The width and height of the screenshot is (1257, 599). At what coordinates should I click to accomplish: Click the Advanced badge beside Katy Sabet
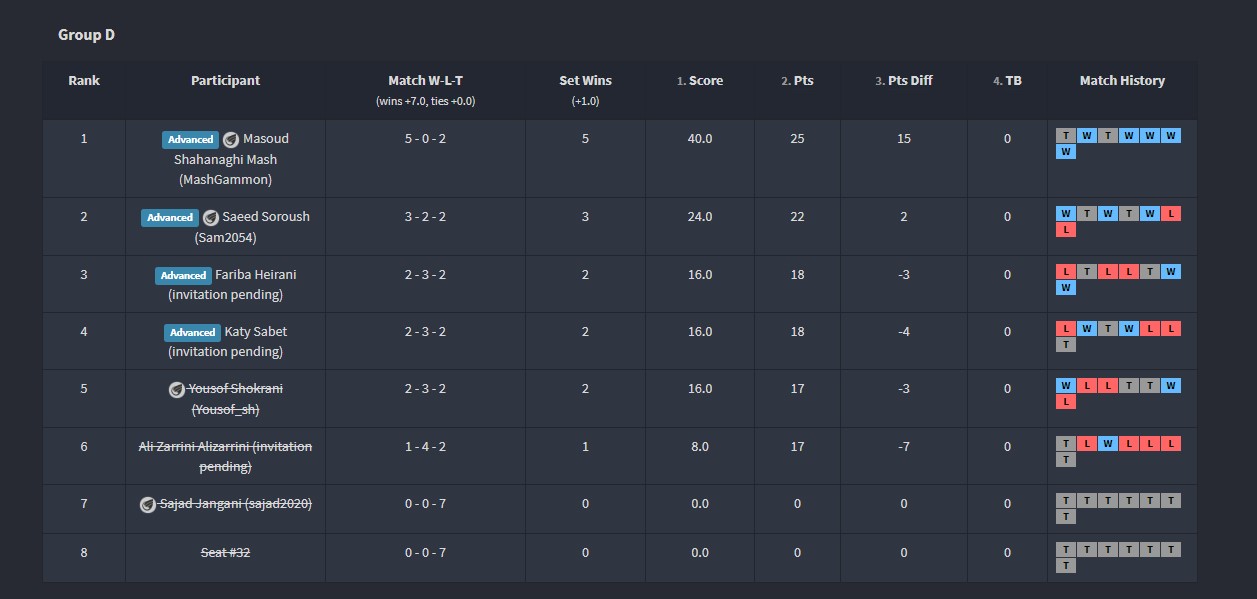coord(192,332)
